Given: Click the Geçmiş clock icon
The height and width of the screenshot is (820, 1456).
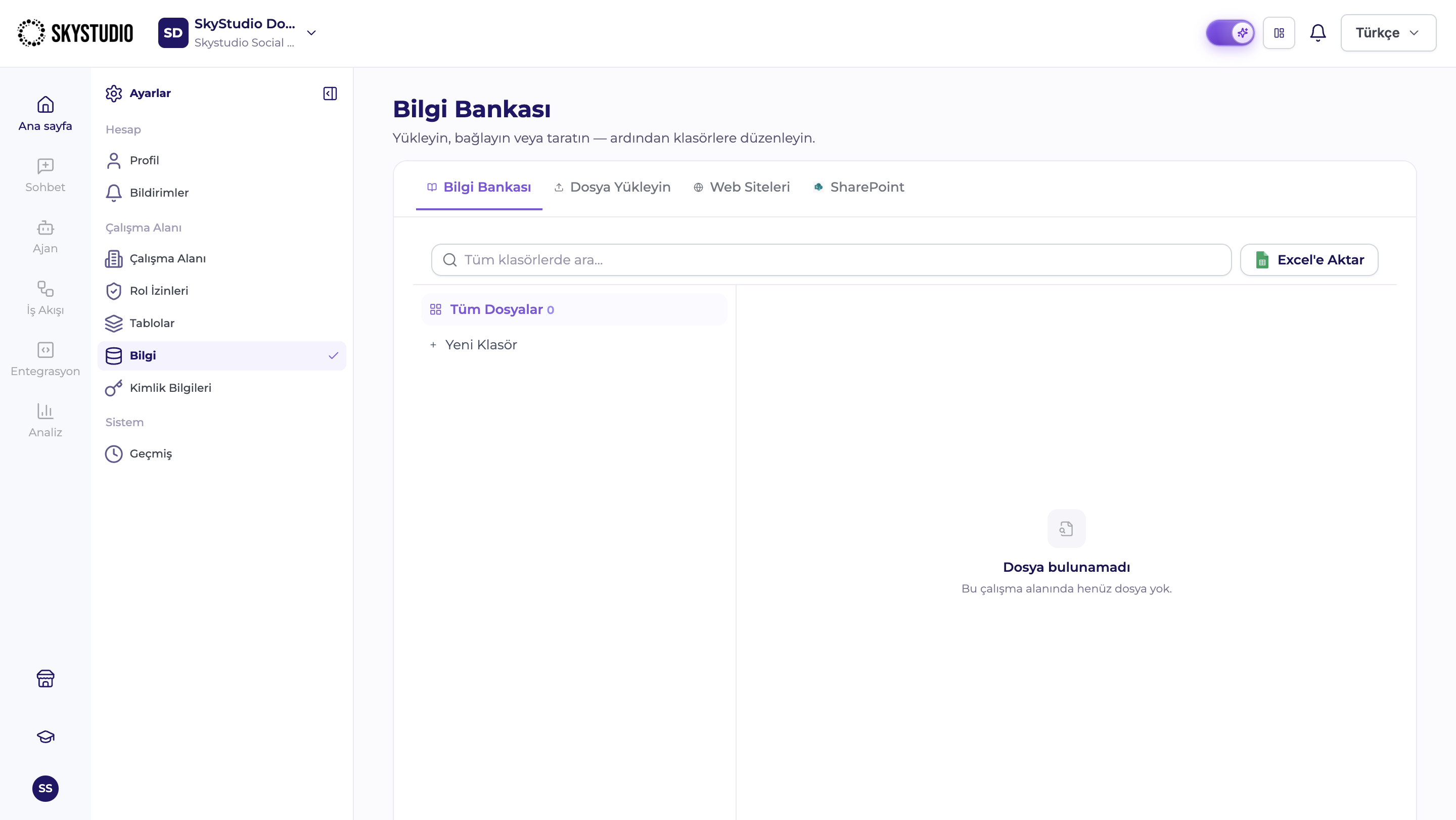Looking at the screenshot, I should tap(114, 454).
